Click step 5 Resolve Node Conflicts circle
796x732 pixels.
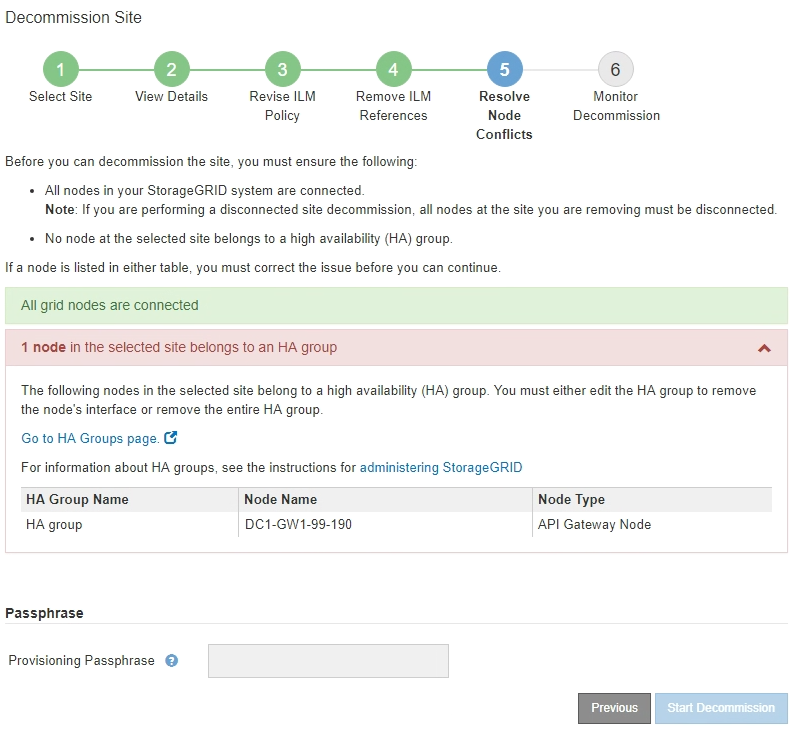click(504, 69)
